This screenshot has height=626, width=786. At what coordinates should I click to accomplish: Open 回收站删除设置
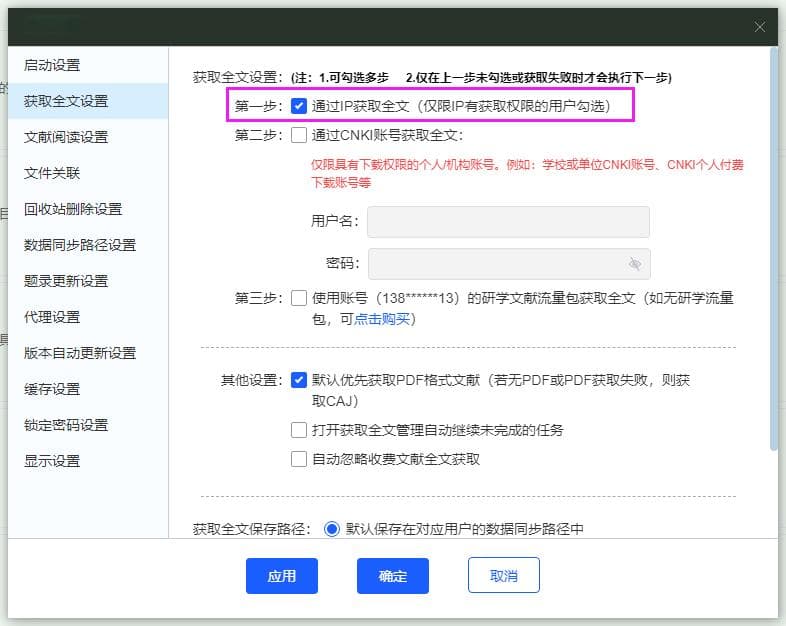click(x=73, y=209)
